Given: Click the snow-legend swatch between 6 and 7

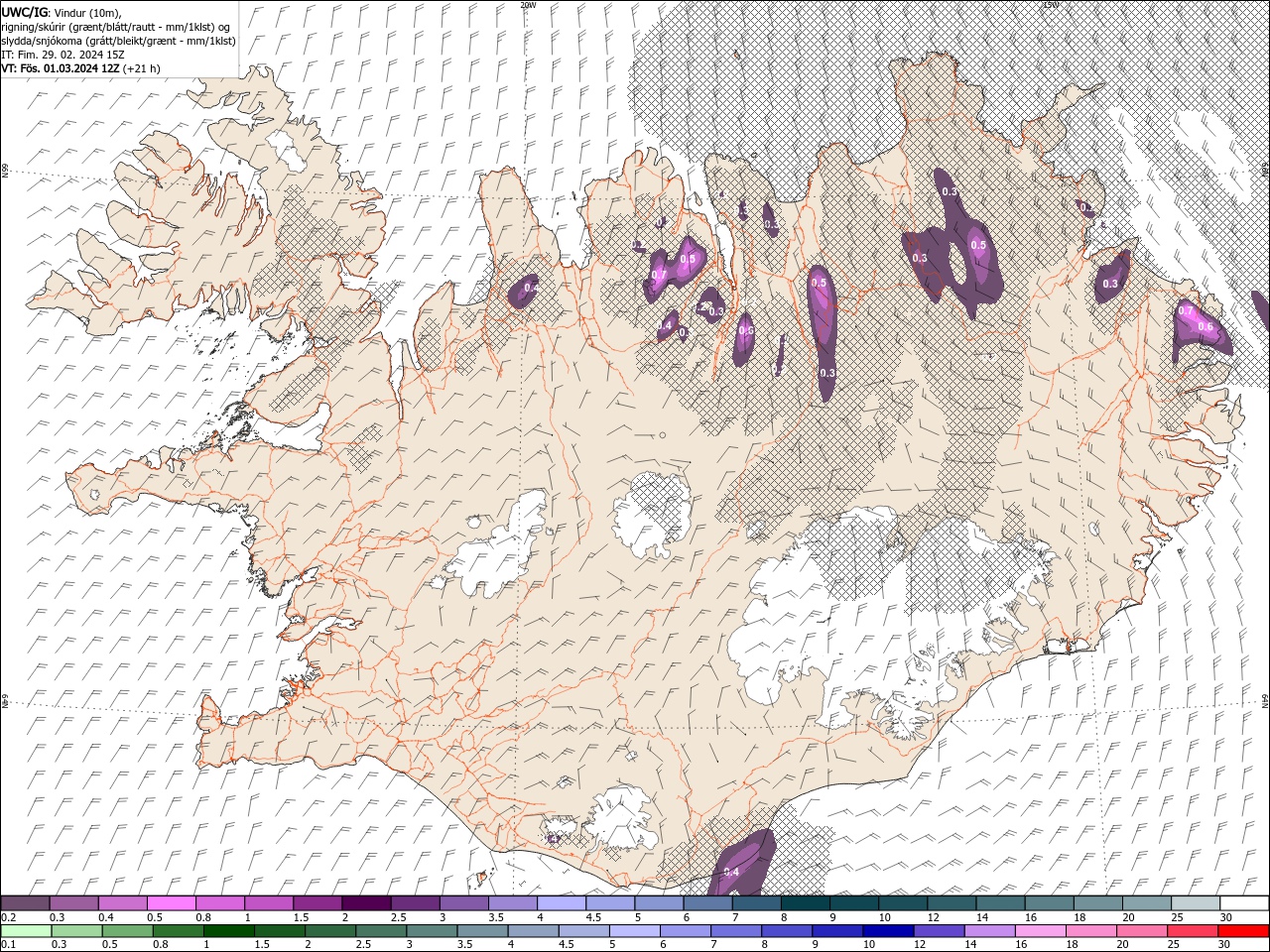Looking at the screenshot, I should click(x=707, y=903).
